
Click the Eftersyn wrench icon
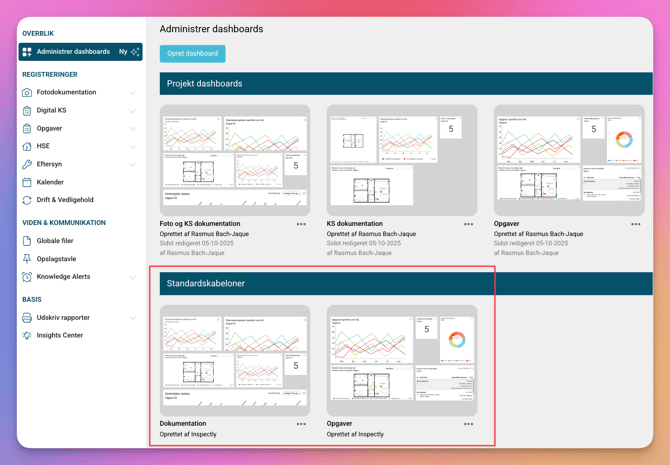(x=27, y=165)
